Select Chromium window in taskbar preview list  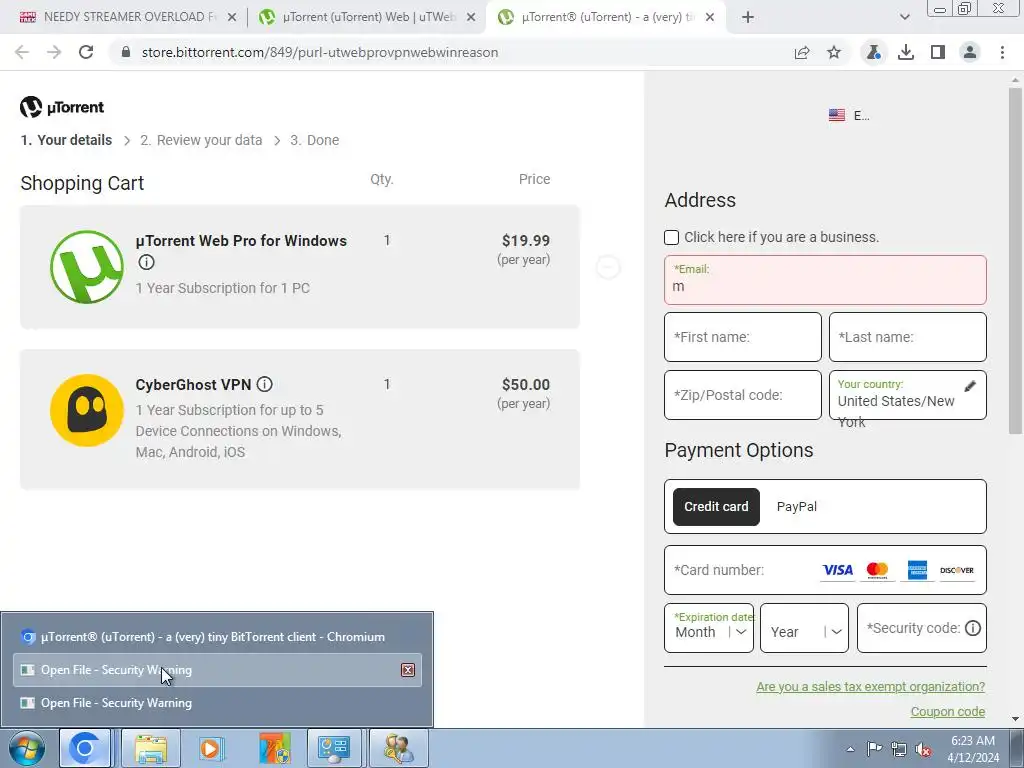[217, 637]
